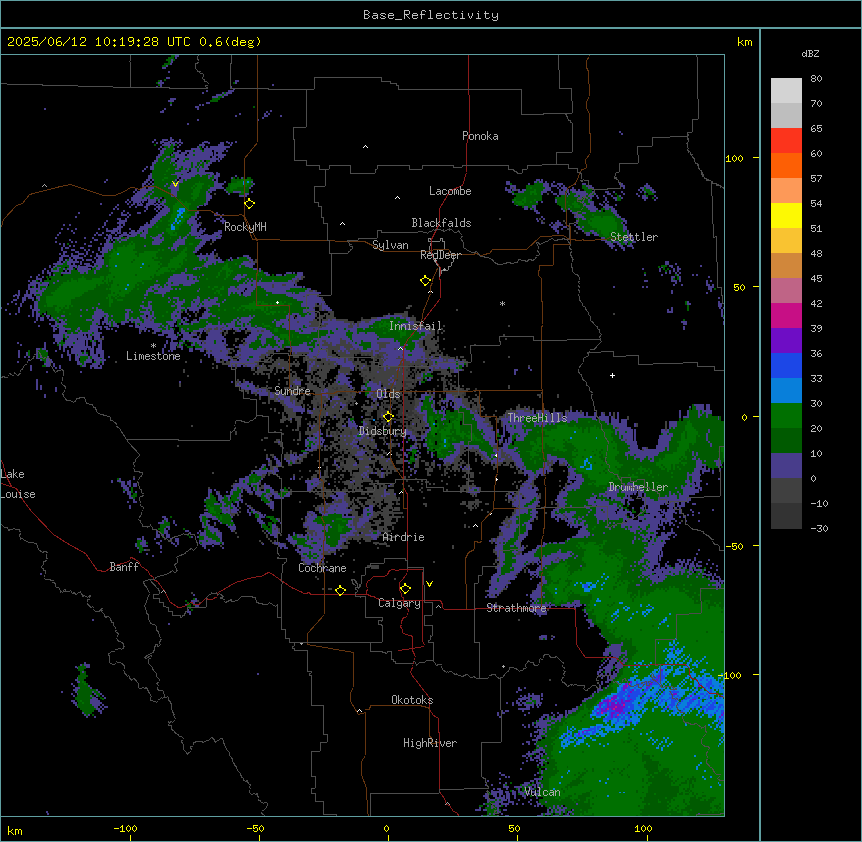862x842 pixels.
Task: Click the 80 value on dBZ legend
Action: (x=816, y=79)
